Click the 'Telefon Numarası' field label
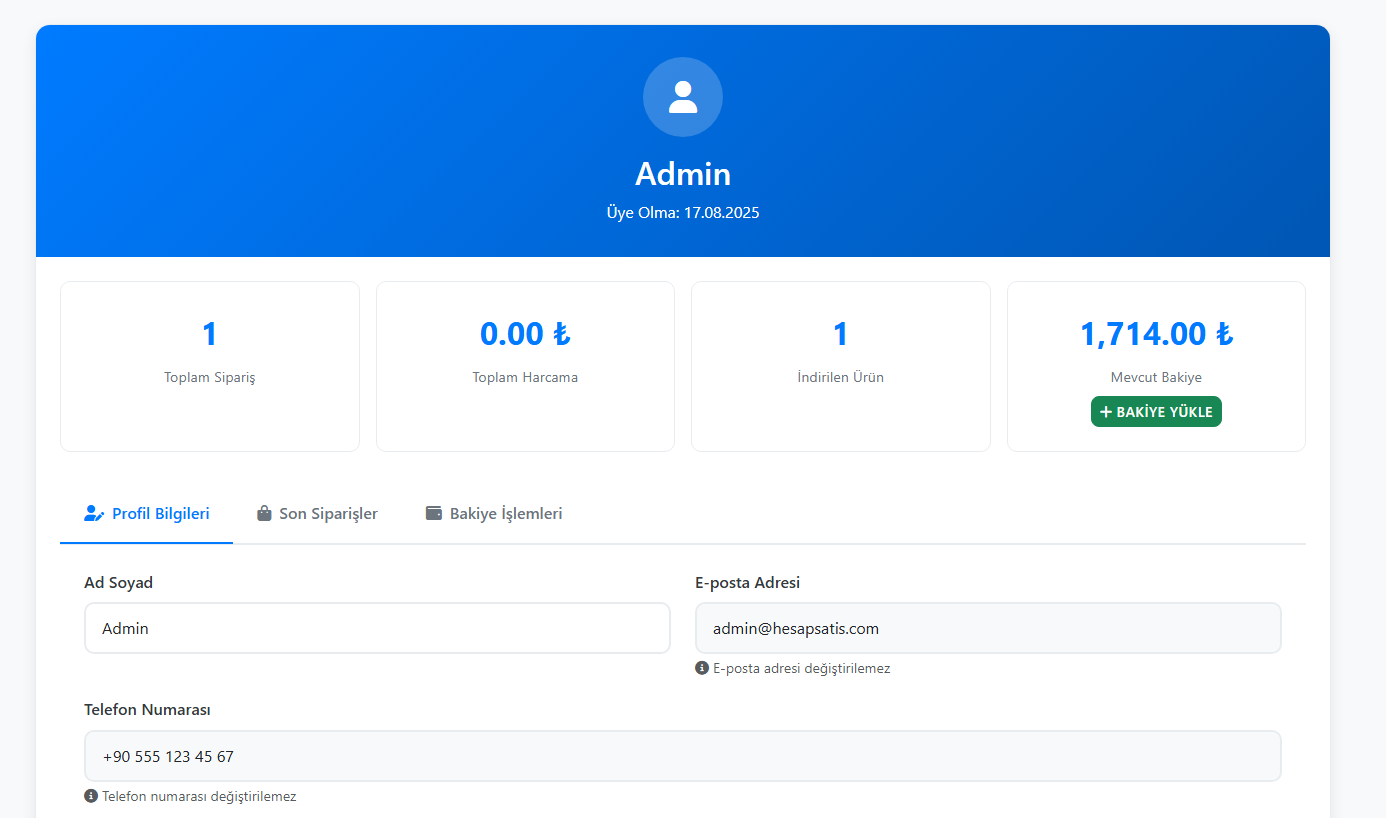 (147, 710)
